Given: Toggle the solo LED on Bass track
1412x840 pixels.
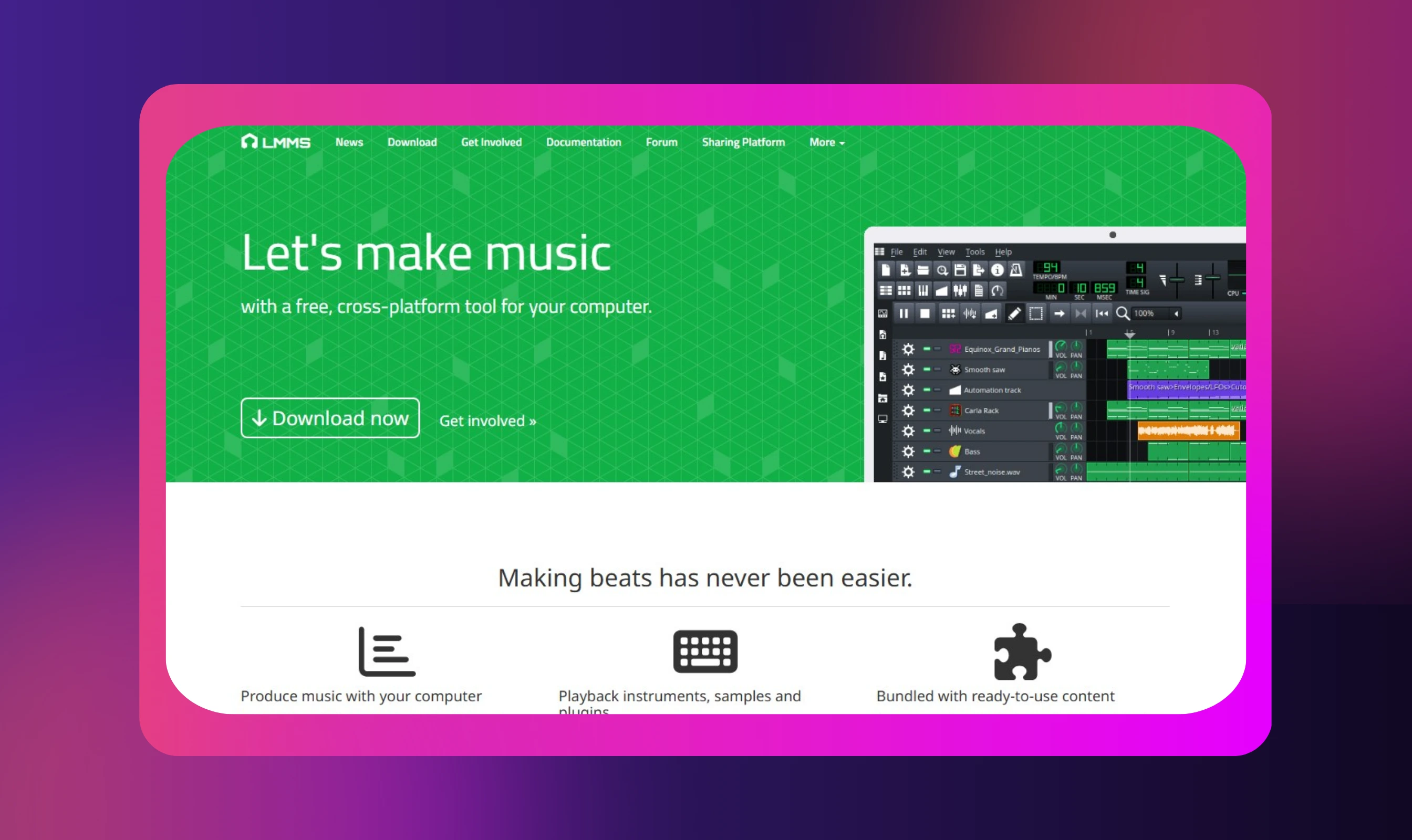Looking at the screenshot, I should 937,450.
